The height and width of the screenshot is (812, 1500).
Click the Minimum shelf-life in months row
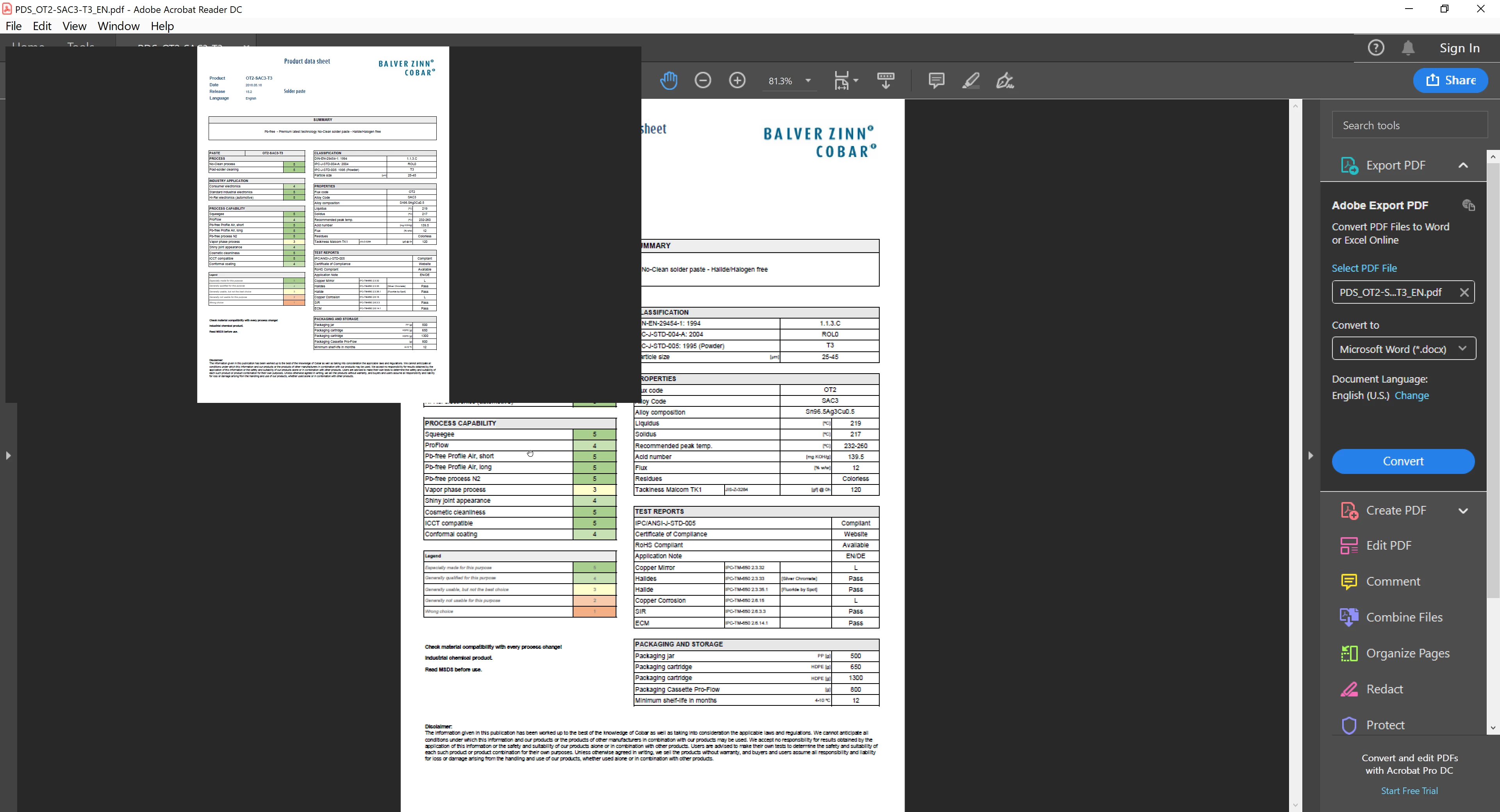click(x=756, y=700)
